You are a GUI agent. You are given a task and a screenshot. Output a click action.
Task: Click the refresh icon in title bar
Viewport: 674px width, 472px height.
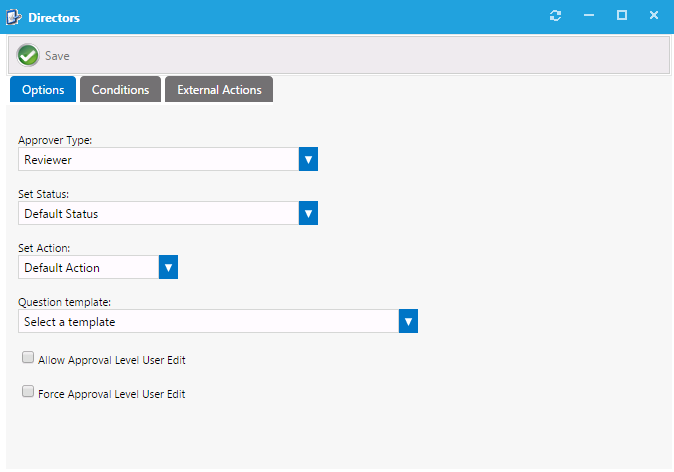tap(556, 17)
